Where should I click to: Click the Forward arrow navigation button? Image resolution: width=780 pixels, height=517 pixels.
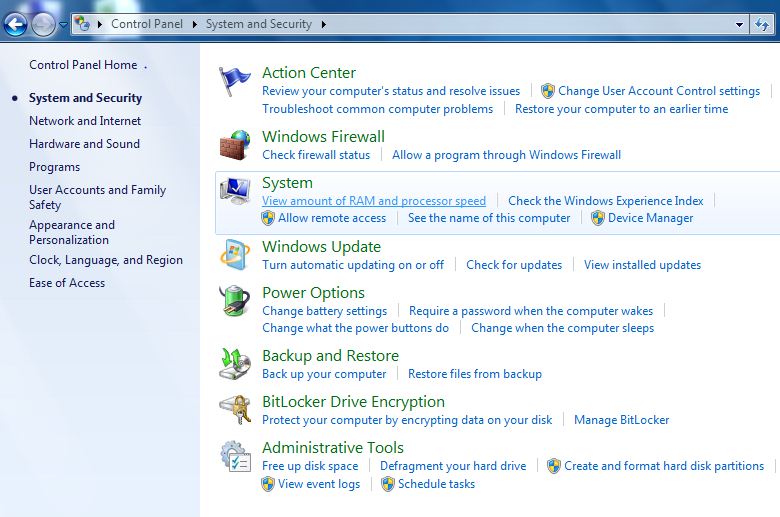coord(43,24)
